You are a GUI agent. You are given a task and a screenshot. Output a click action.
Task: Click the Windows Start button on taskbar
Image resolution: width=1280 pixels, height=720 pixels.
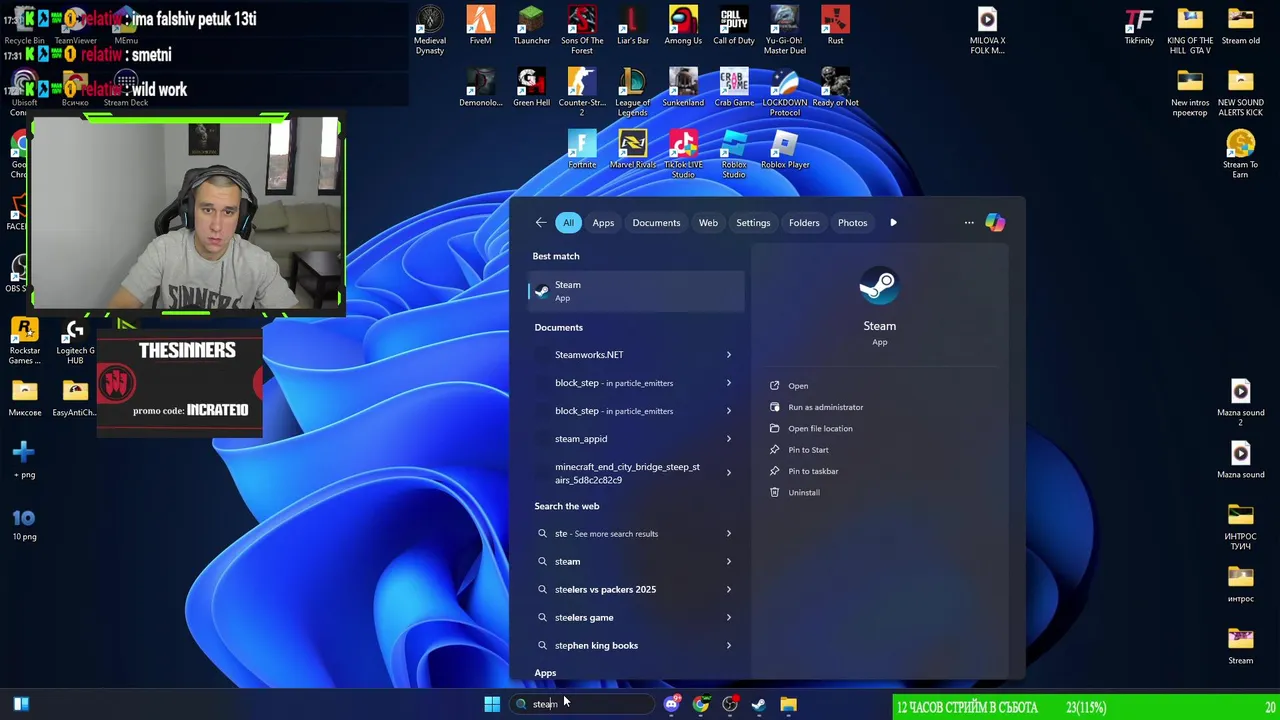pos(492,704)
